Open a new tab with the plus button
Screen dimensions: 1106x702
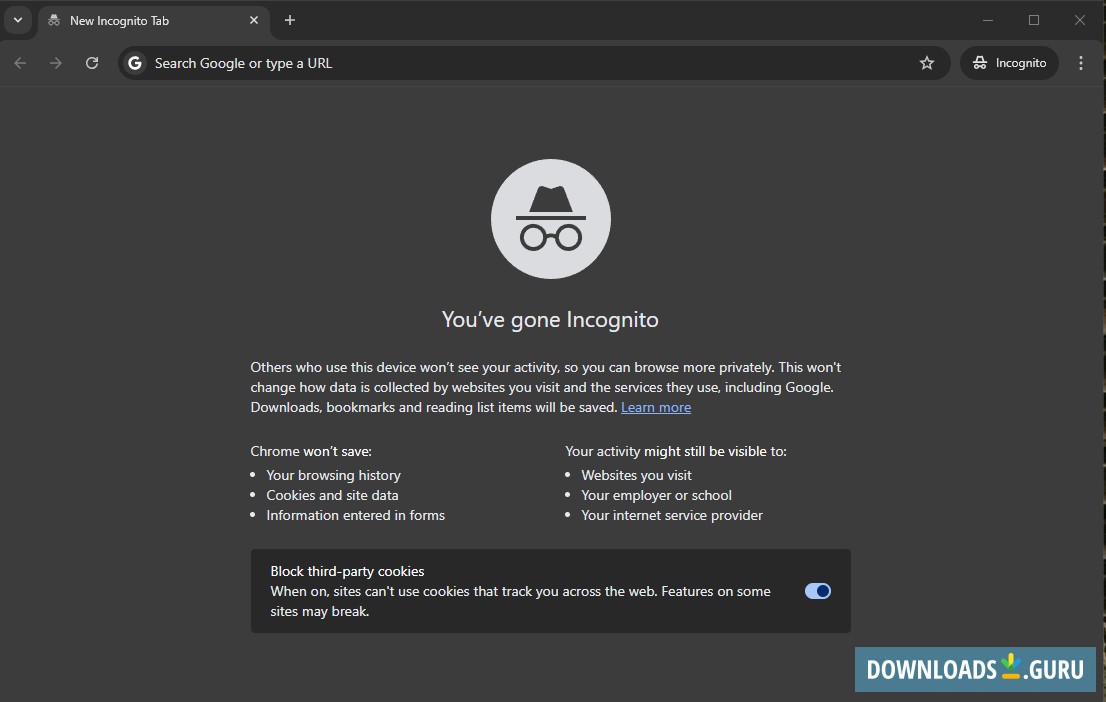point(289,20)
